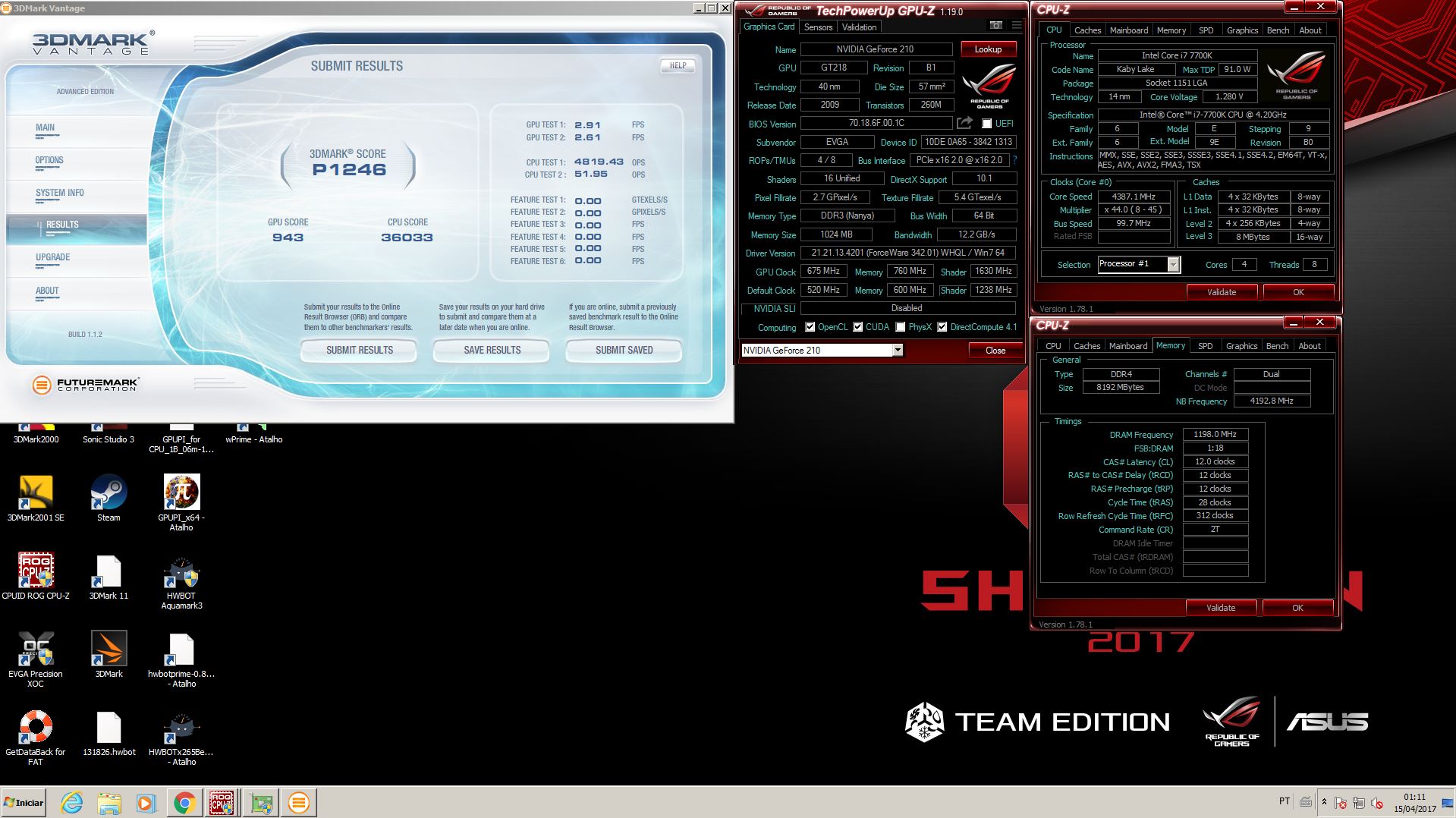Viewport: 1456px width, 818px height.
Task: Click the GPU-Z Close button
Action: (995, 351)
